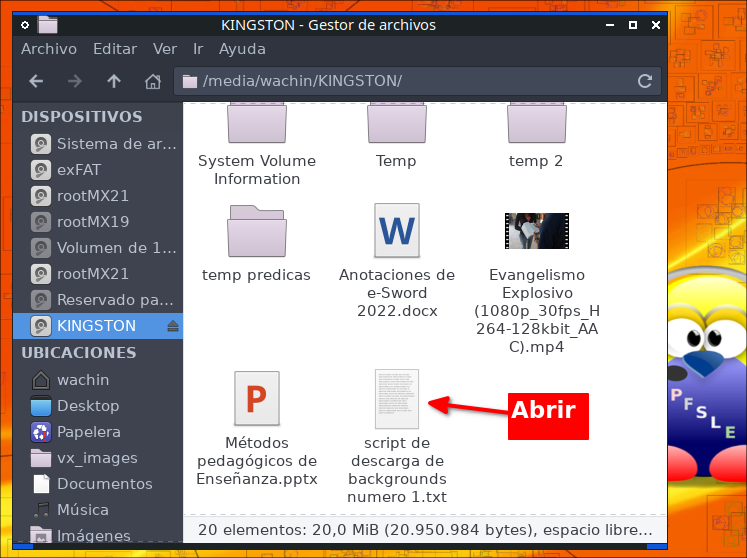The image size is (747, 558).
Task: Click the DISPOSITIVOS section header
Action: [x=81, y=117]
